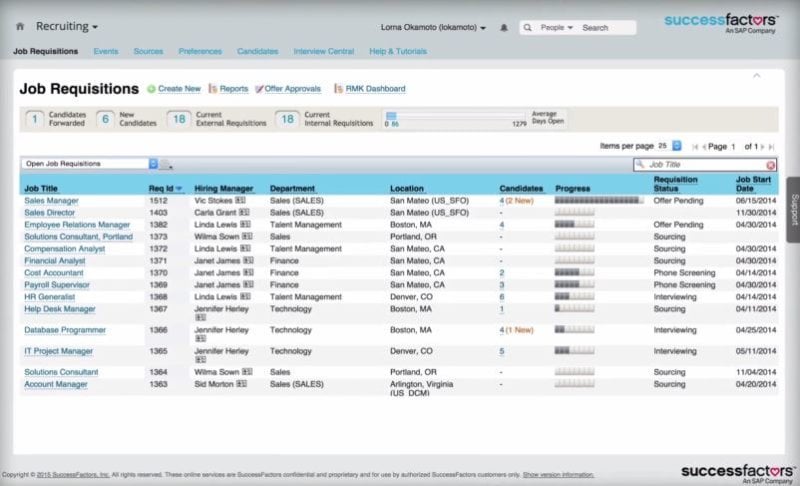Click the green Create New plus icon
This screenshot has height=486, width=800.
coord(152,89)
